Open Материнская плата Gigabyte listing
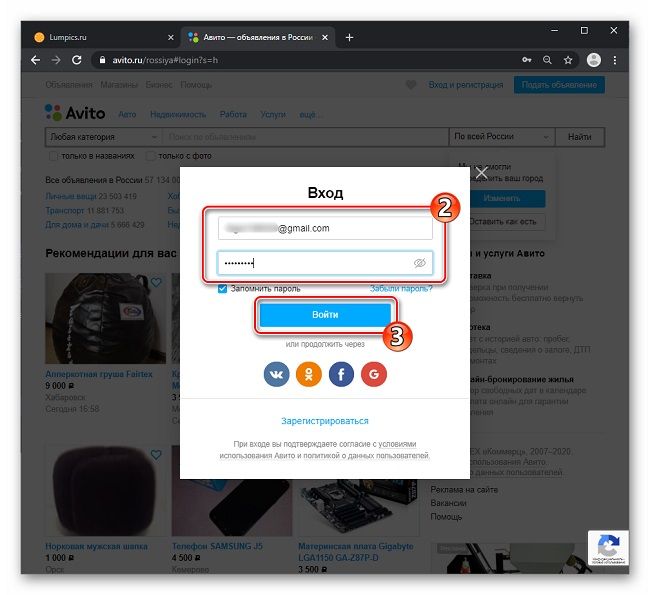This screenshot has height=595, width=650. tap(356, 552)
